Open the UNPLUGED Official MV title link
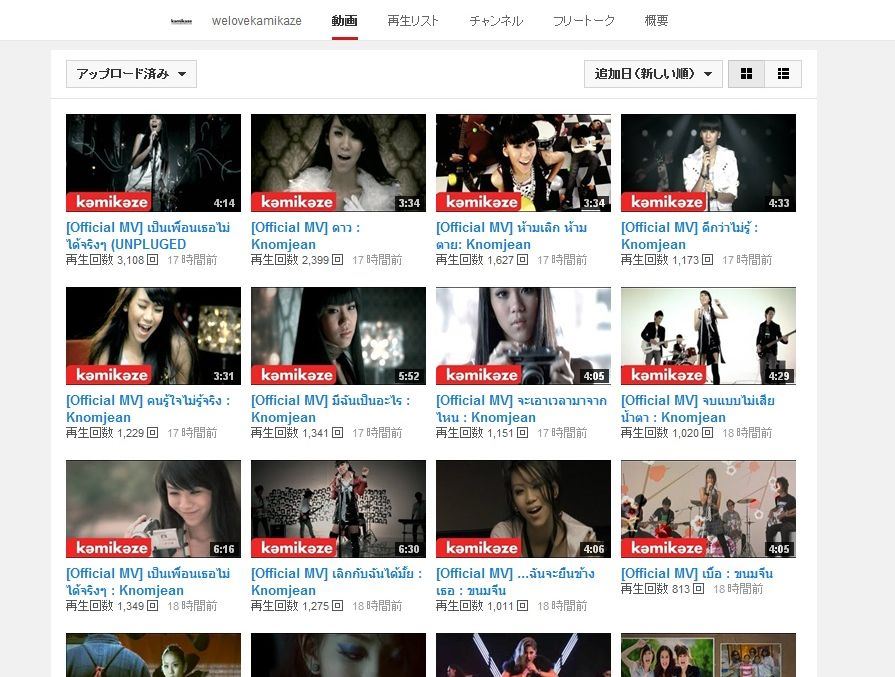 [148, 236]
